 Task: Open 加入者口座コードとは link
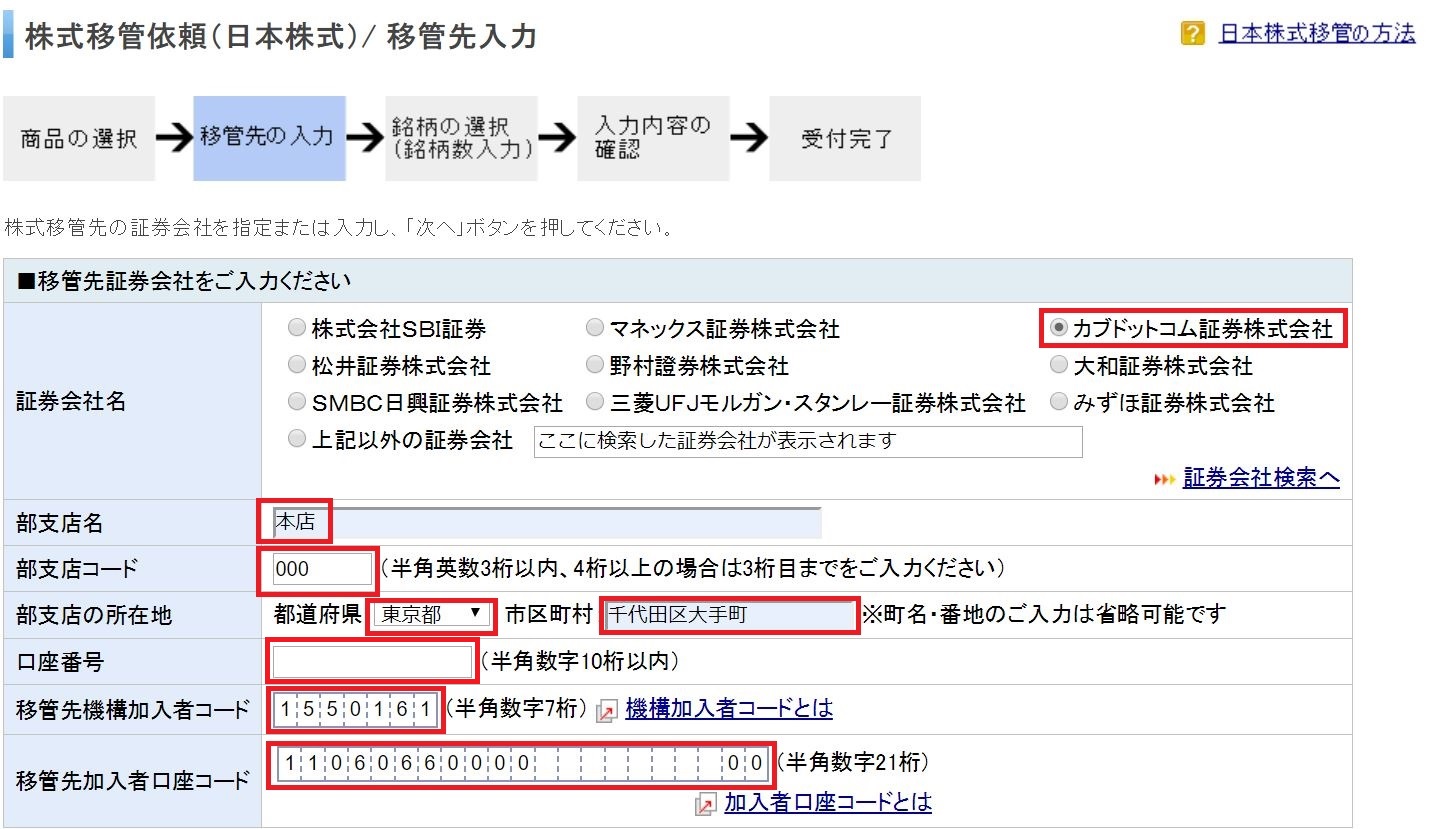(x=828, y=802)
